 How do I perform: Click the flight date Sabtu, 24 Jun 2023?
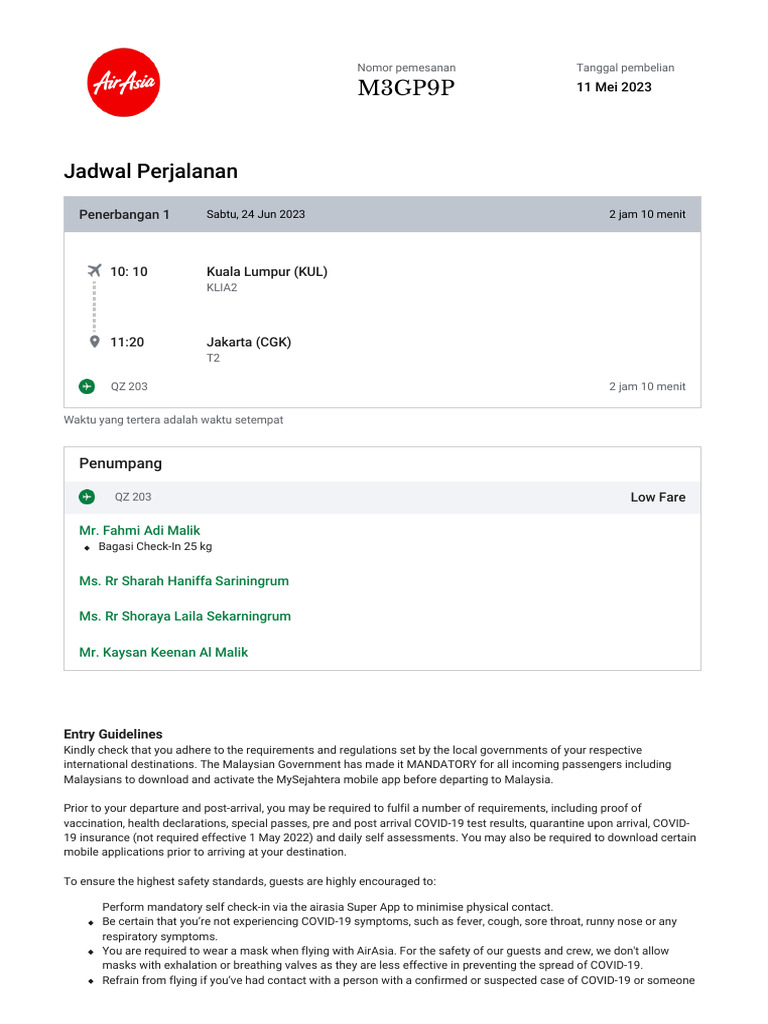[256, 214]
